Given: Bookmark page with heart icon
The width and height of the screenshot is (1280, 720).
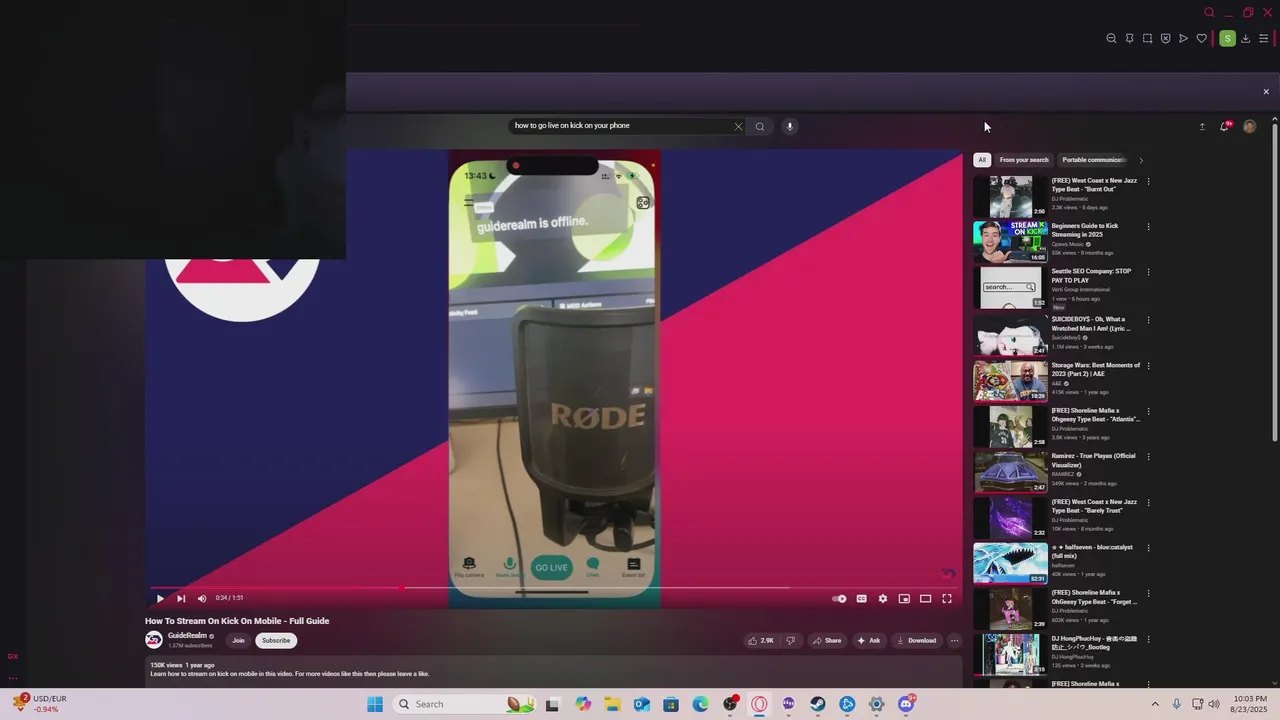Looking at the screenshot, I should pos(1201,39).
